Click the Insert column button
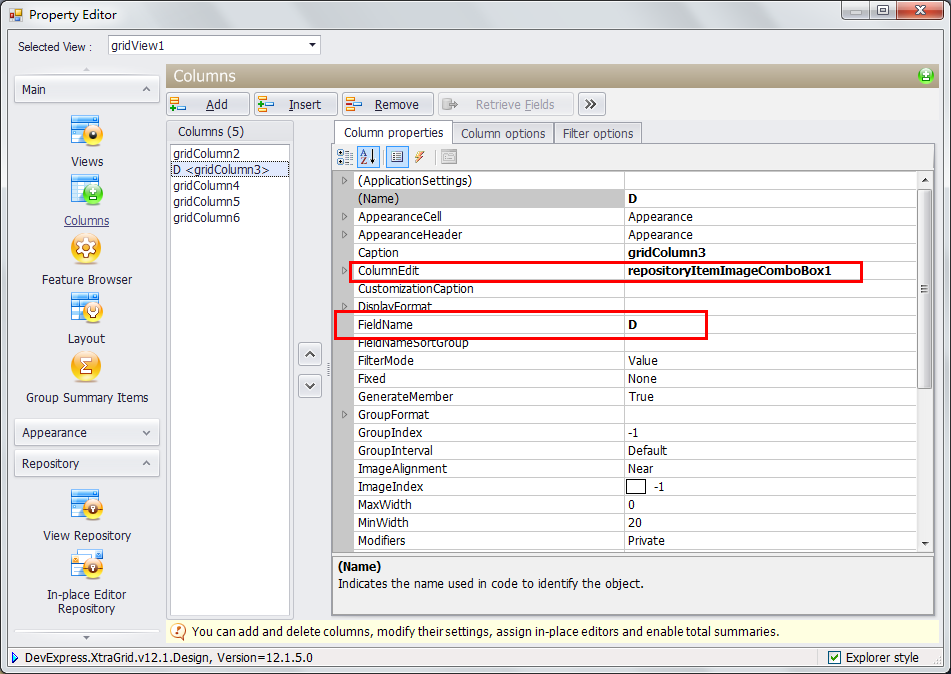The width and height of the screenshot is (951, 674). (296, 104)
